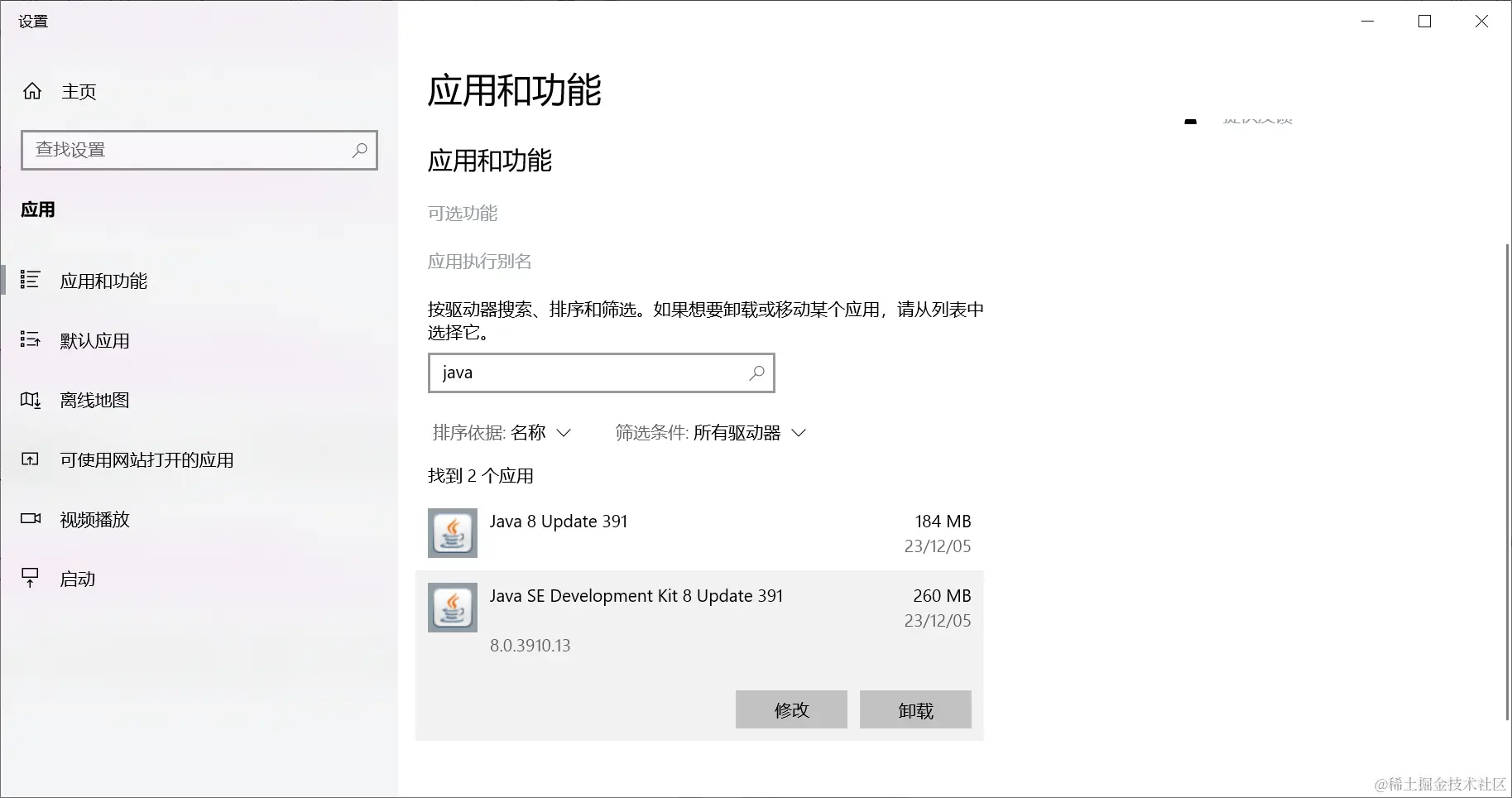The height and width of the screenshot is (798, 1512).
Task: Open the 应用执行别名 link
Action: click(x=479, y=261)
